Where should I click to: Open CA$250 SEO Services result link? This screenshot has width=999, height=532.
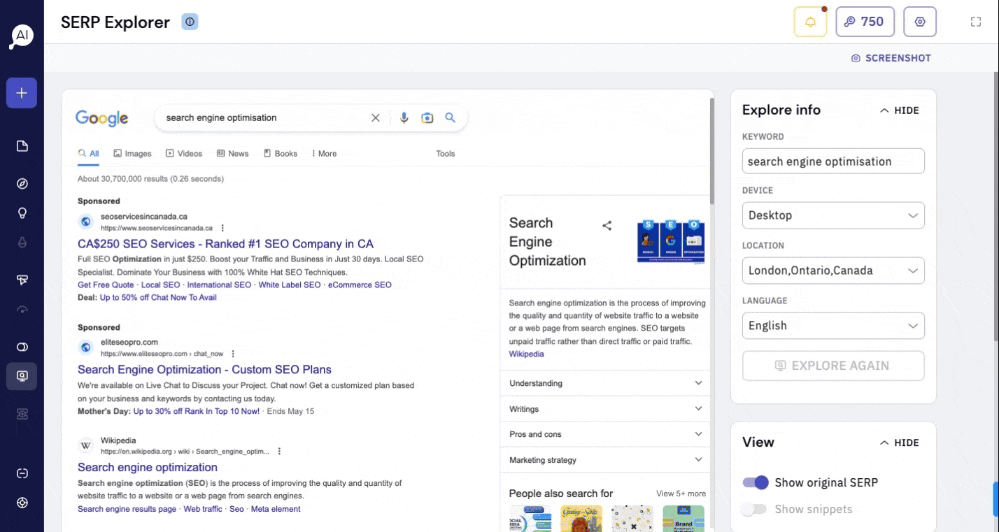click(x=226, y=244)
